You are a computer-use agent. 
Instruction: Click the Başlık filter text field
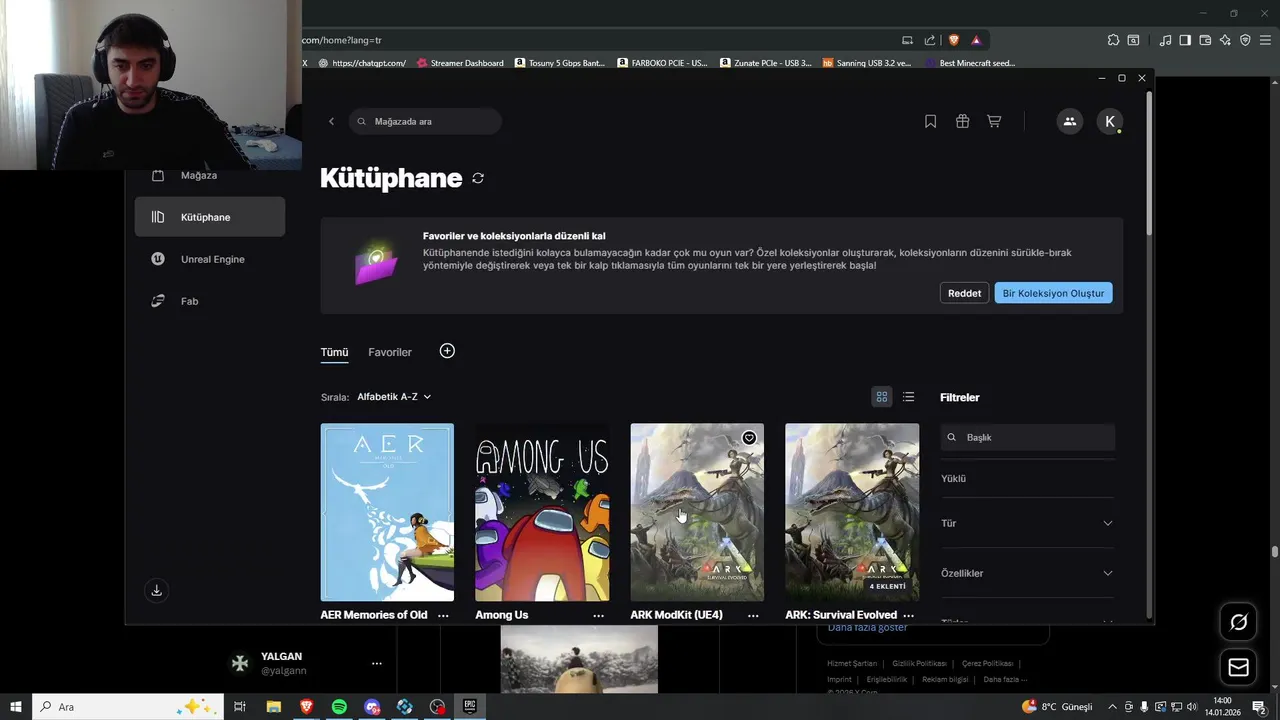pos(1027,437)
